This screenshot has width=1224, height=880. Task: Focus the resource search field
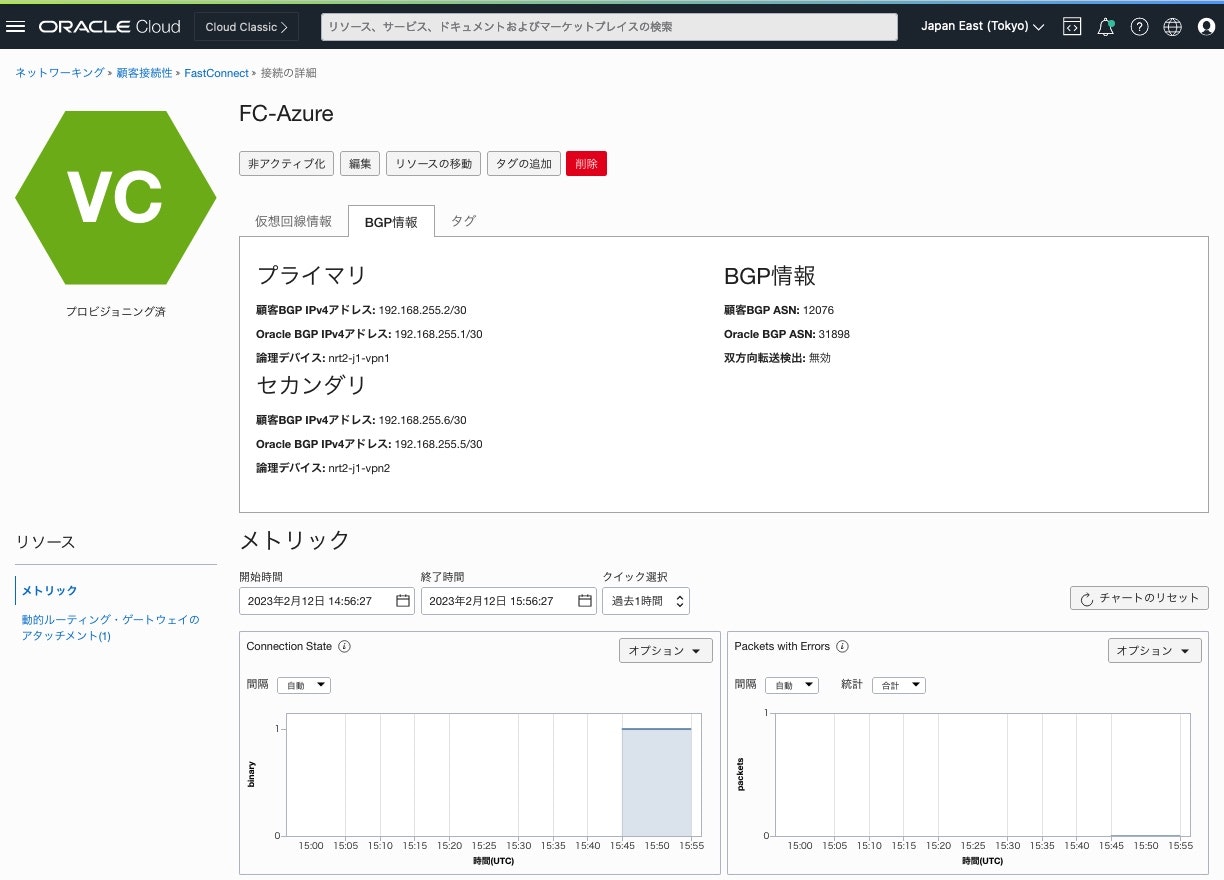click(609, 27)
